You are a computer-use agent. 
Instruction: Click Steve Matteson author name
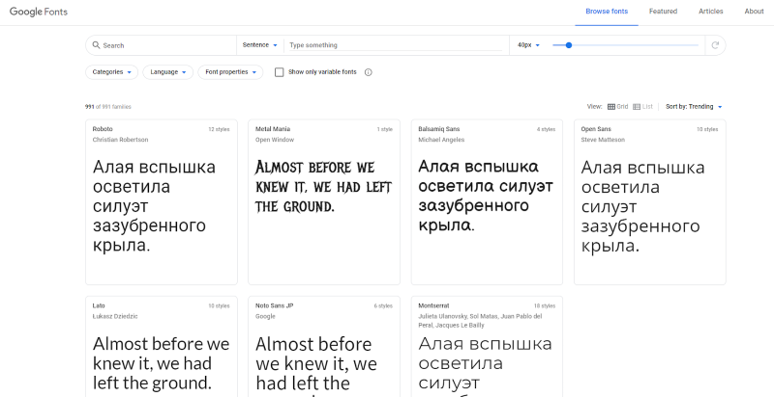pos(603,140)
